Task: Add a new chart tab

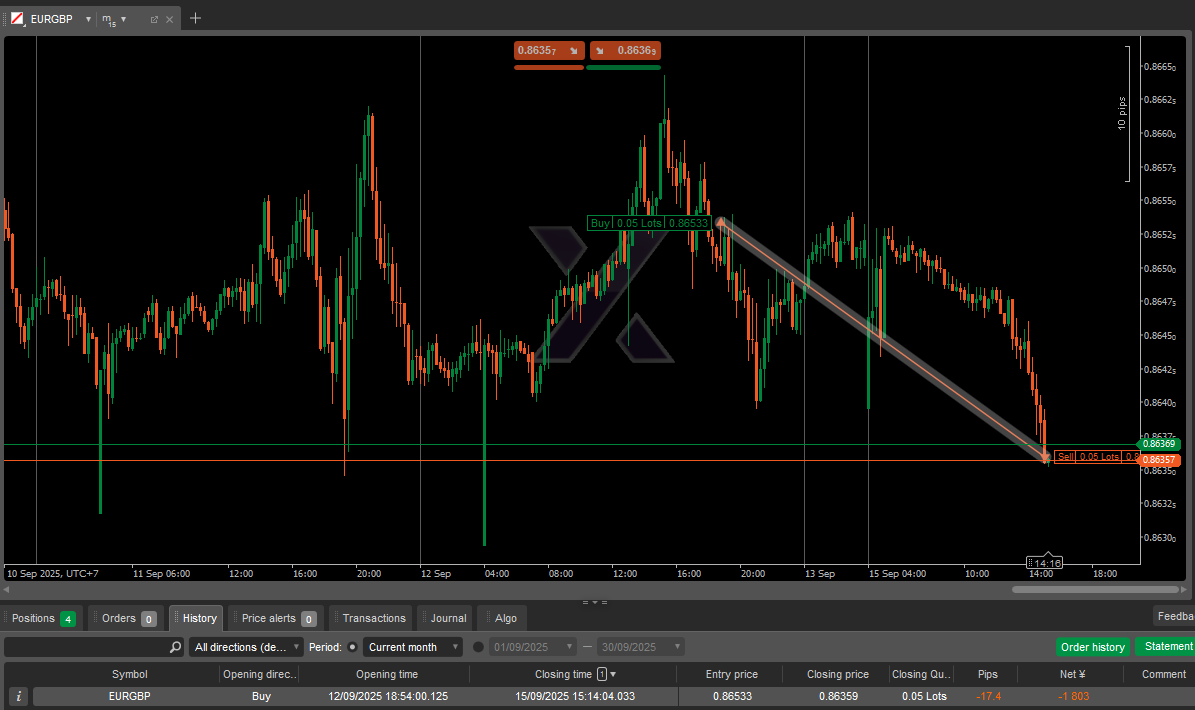Action: pos(195,18)
